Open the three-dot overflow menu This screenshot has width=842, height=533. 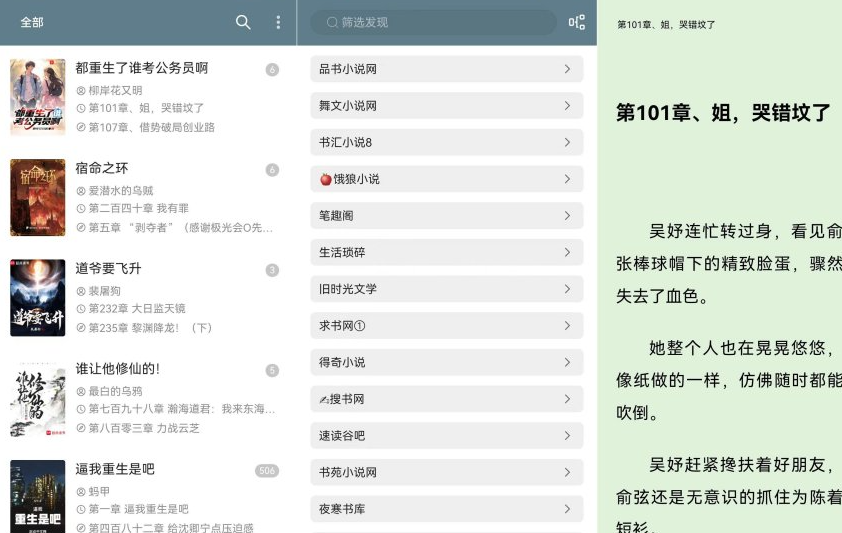[x=278, y=22]
